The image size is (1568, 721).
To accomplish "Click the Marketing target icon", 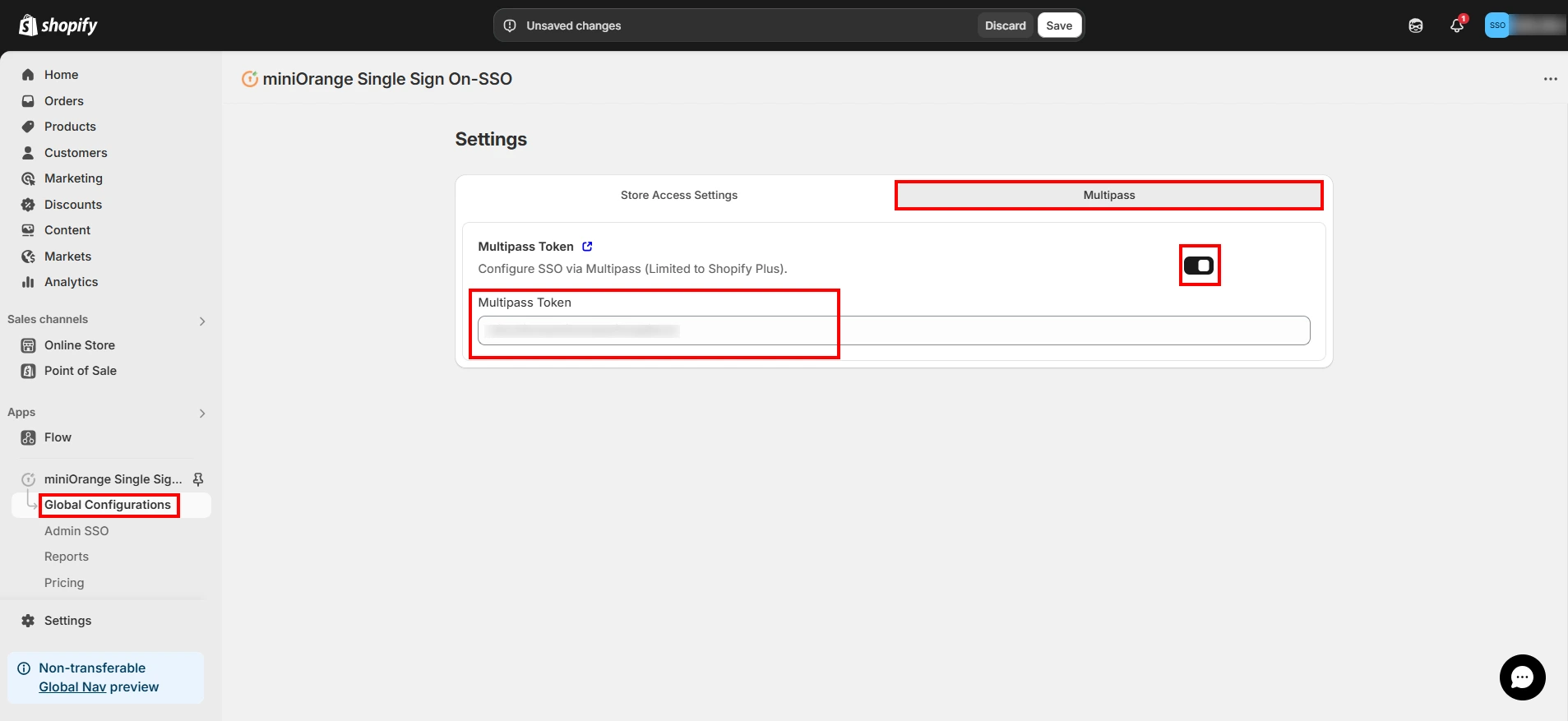I will pos(28,178).
